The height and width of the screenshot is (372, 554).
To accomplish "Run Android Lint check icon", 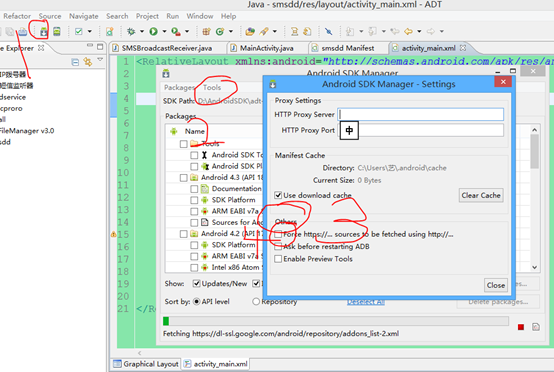I will (78, 31).
